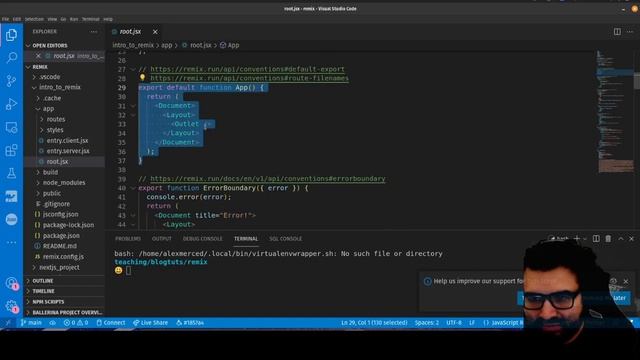Close root.jsx in Open Editors list
640x360 pixels.
click(x=38, y=56)
